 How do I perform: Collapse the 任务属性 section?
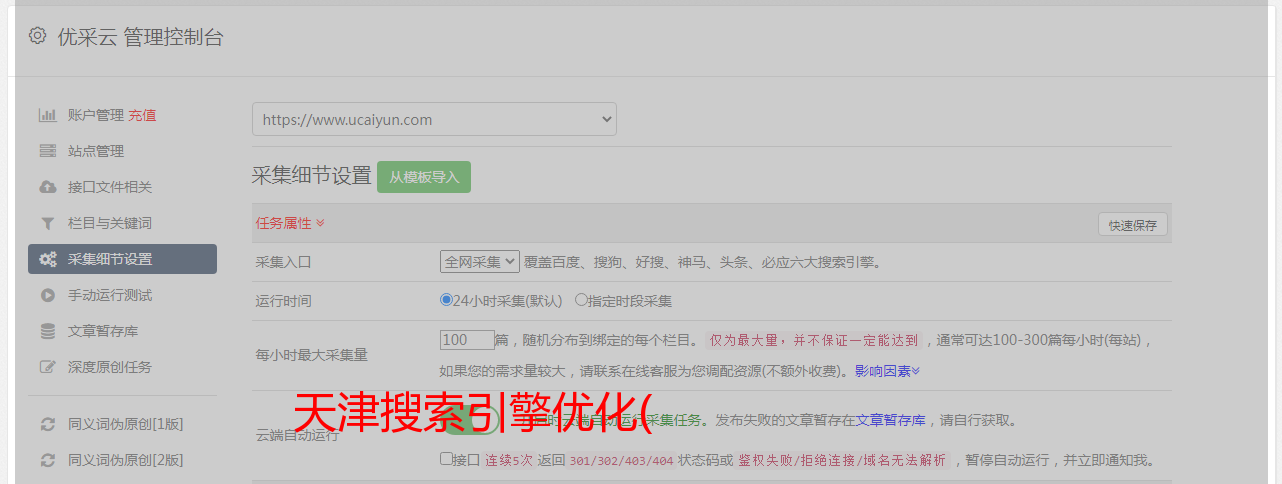tap(290, 223)
